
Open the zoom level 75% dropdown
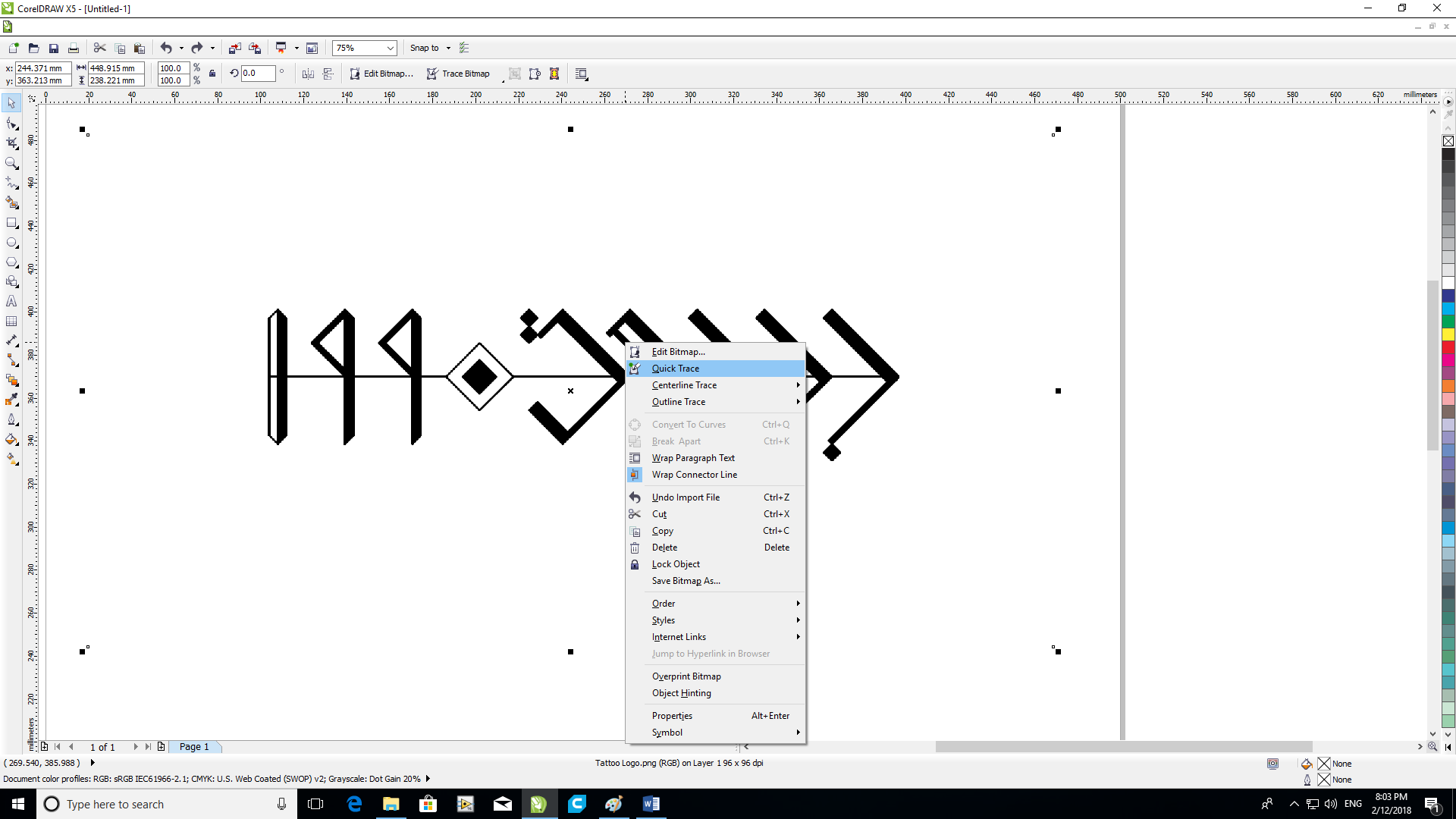click(390, 48)
